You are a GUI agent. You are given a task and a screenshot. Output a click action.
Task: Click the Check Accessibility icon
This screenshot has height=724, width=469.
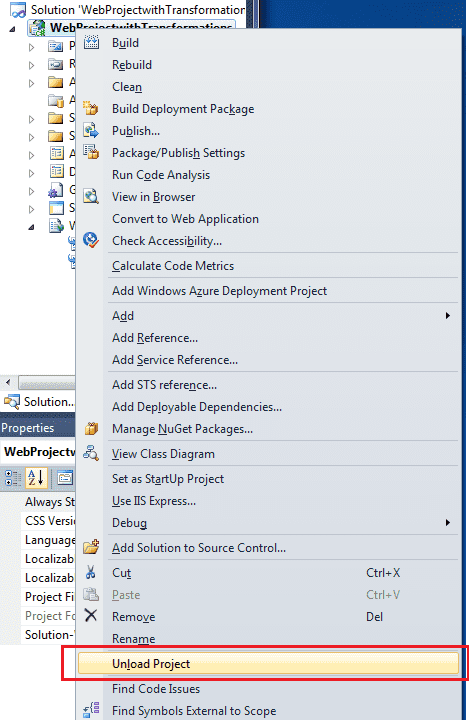coord(91,241)
